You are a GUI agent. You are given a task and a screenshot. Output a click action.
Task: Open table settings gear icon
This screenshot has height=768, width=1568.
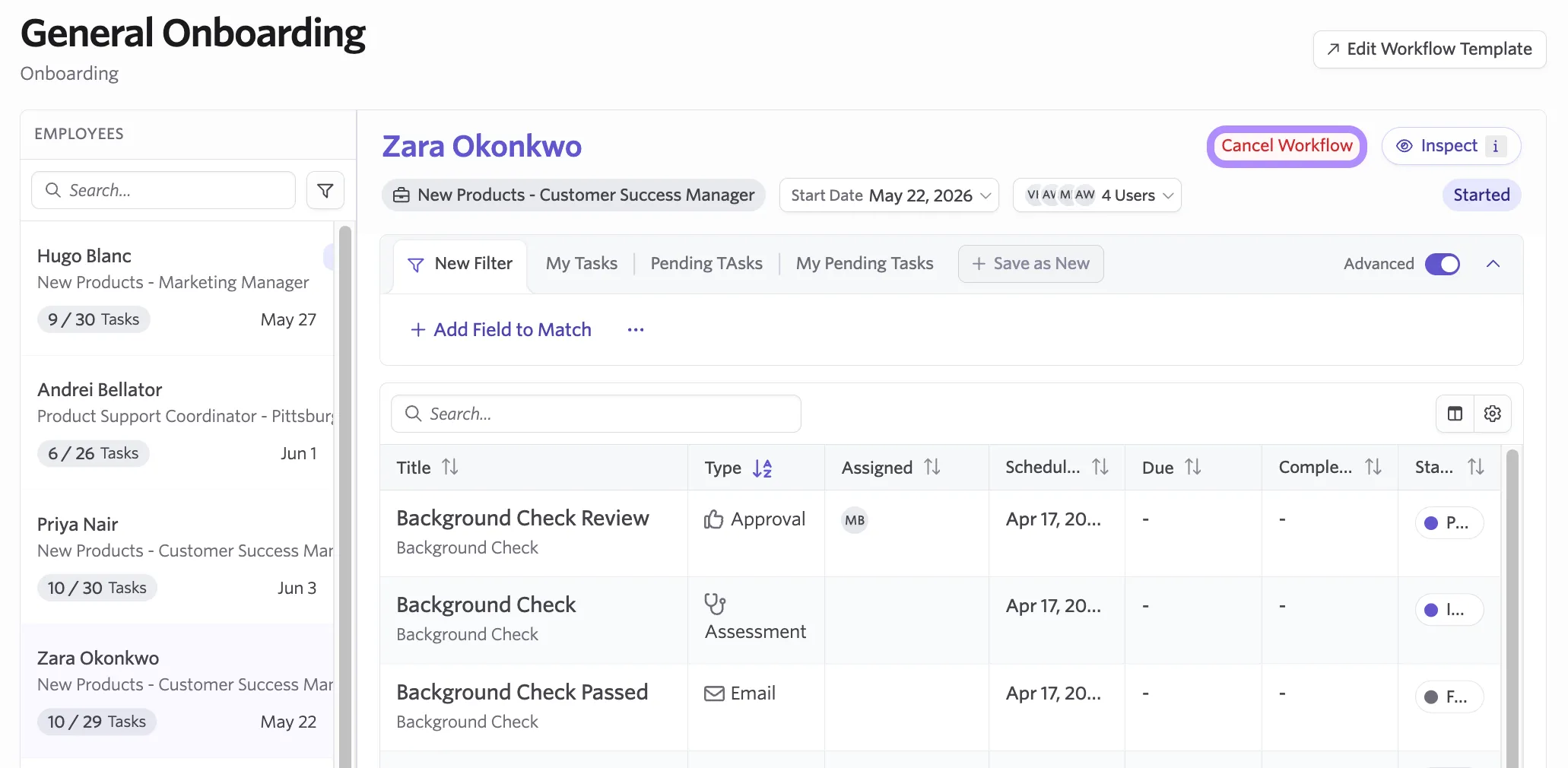tap(1493, 414)
